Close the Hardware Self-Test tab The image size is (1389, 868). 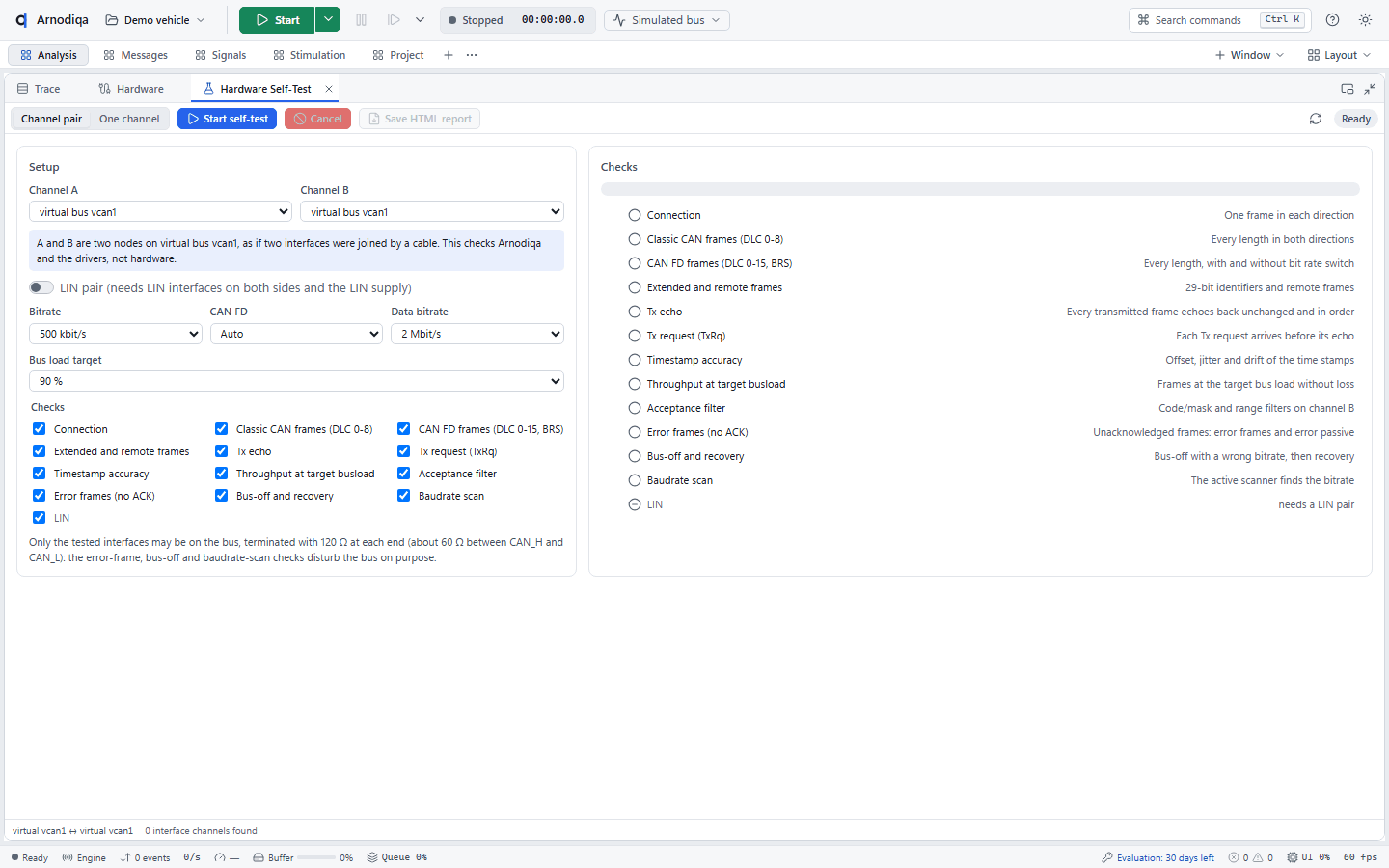[329, 89]
